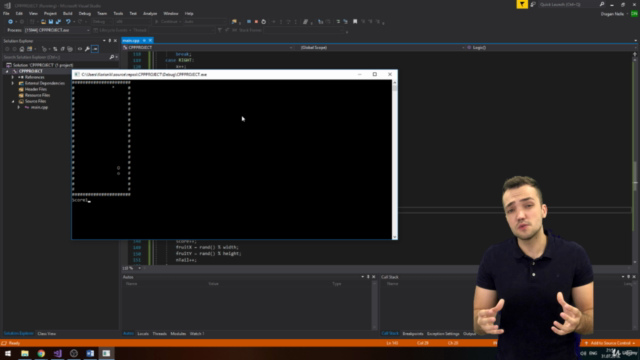This screenshot has height=360, width=640.
Task: Click the pin icon on main.cpp tab
Action: (x=144, y=40)
